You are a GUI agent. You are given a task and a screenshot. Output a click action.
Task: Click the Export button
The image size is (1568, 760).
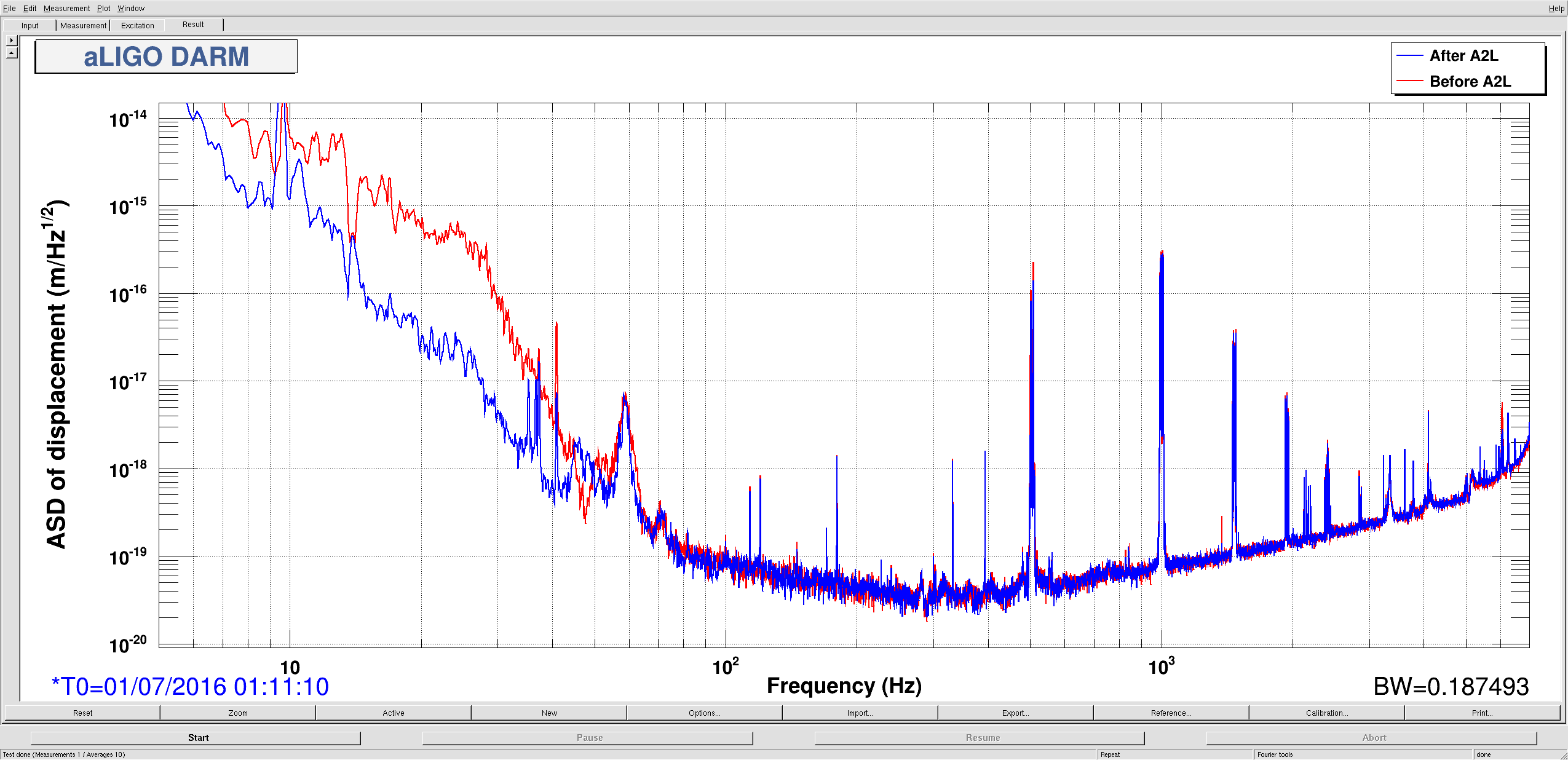1016,713
